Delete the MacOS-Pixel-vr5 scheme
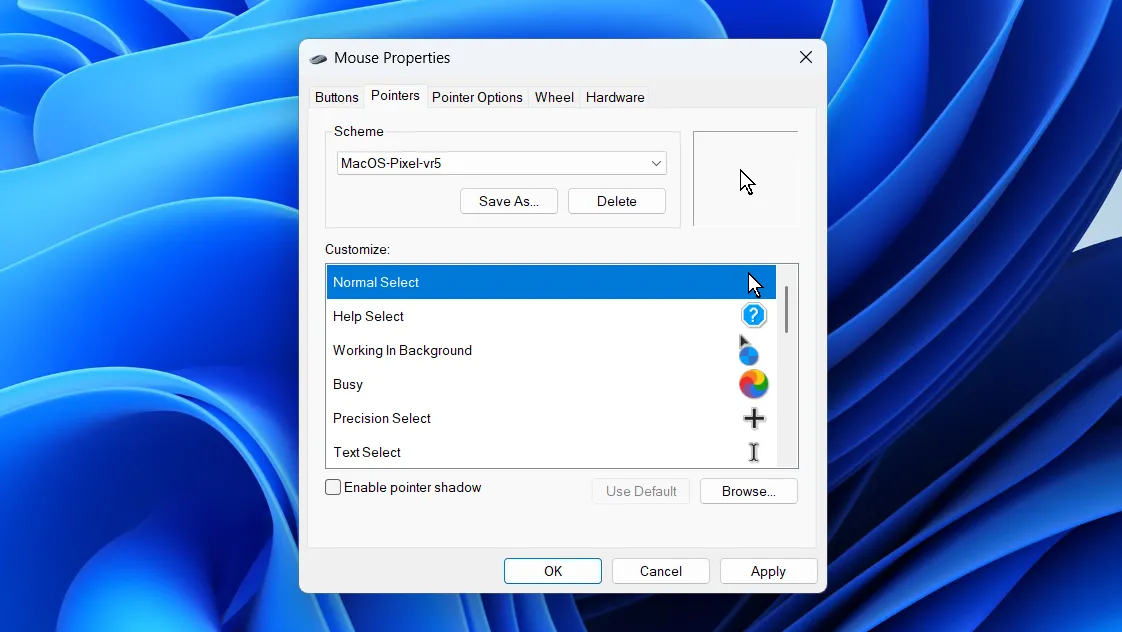 click(616, 201)
